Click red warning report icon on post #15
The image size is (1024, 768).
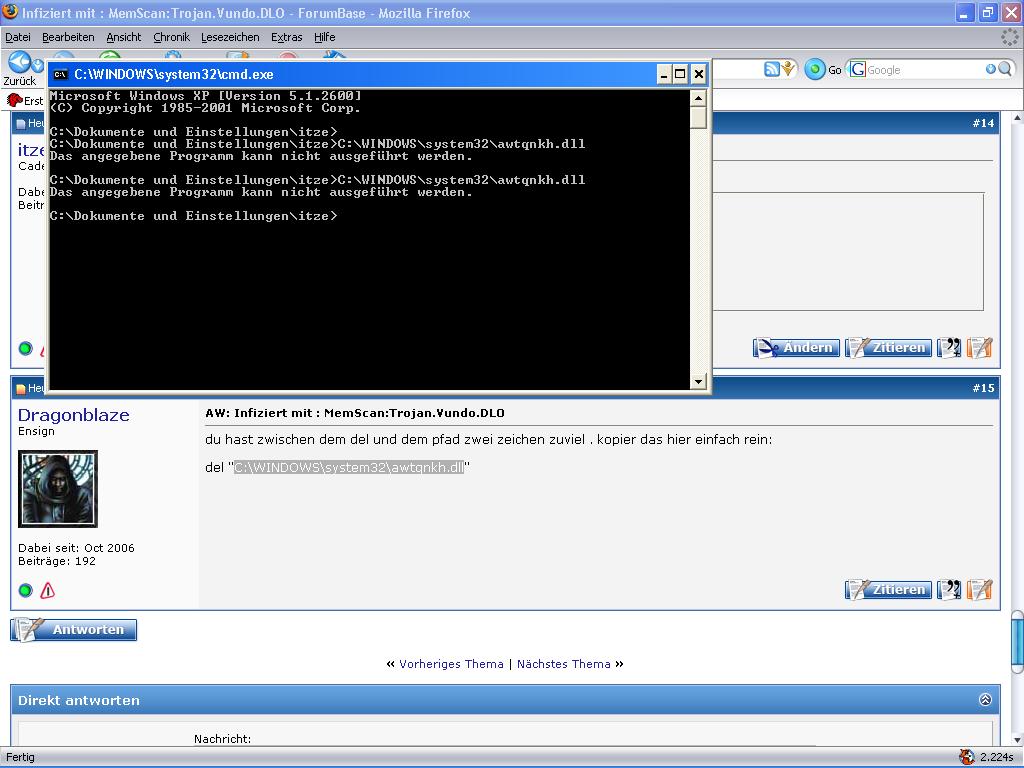tap(48, 590)
